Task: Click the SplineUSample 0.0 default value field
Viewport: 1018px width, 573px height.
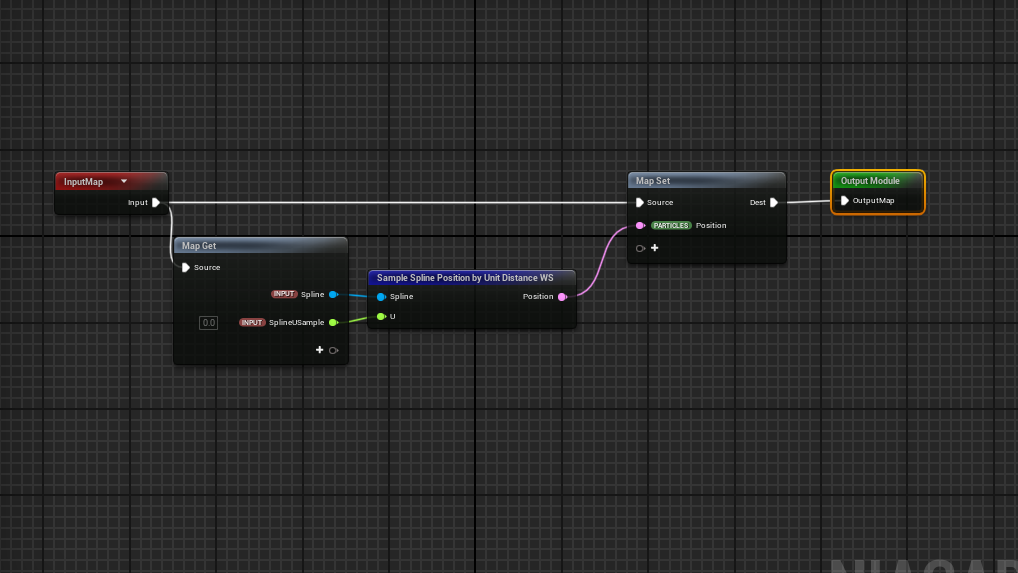Action: pyautogui.click(x=208, y=322)
